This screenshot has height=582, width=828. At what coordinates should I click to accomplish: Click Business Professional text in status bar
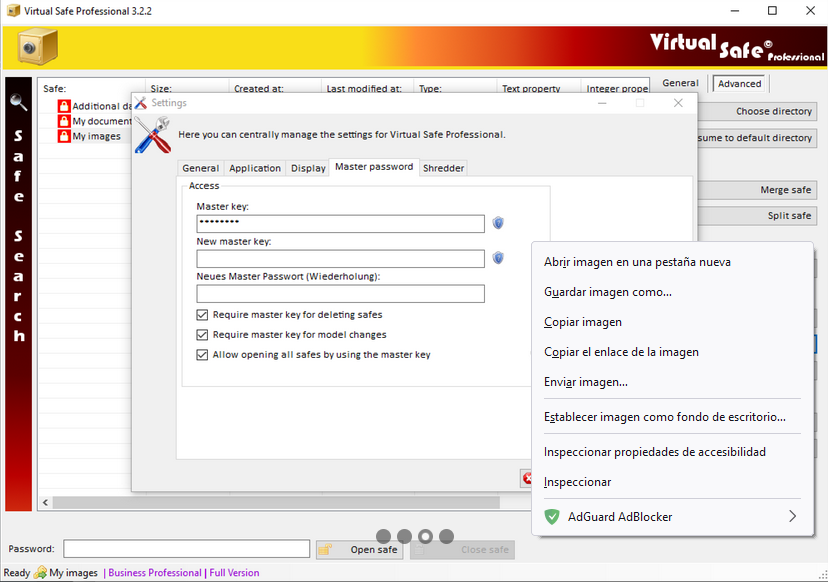point(155,572)
